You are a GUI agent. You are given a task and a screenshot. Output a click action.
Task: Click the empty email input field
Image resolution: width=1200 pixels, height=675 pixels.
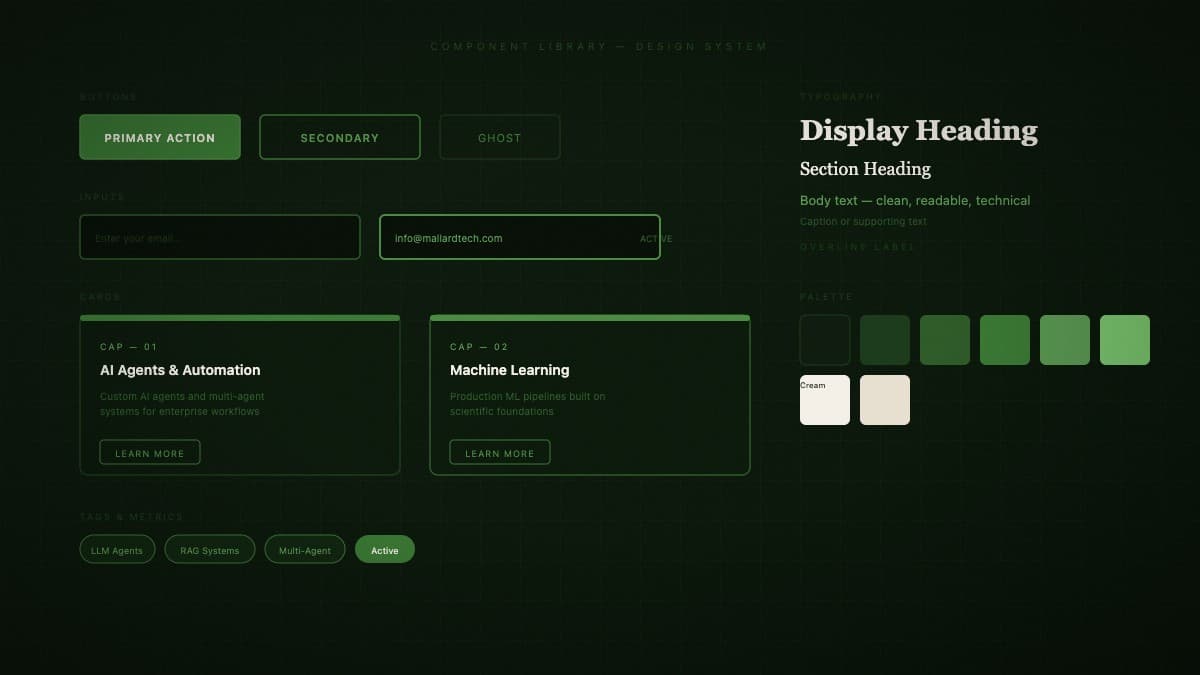tap(219, 237)
